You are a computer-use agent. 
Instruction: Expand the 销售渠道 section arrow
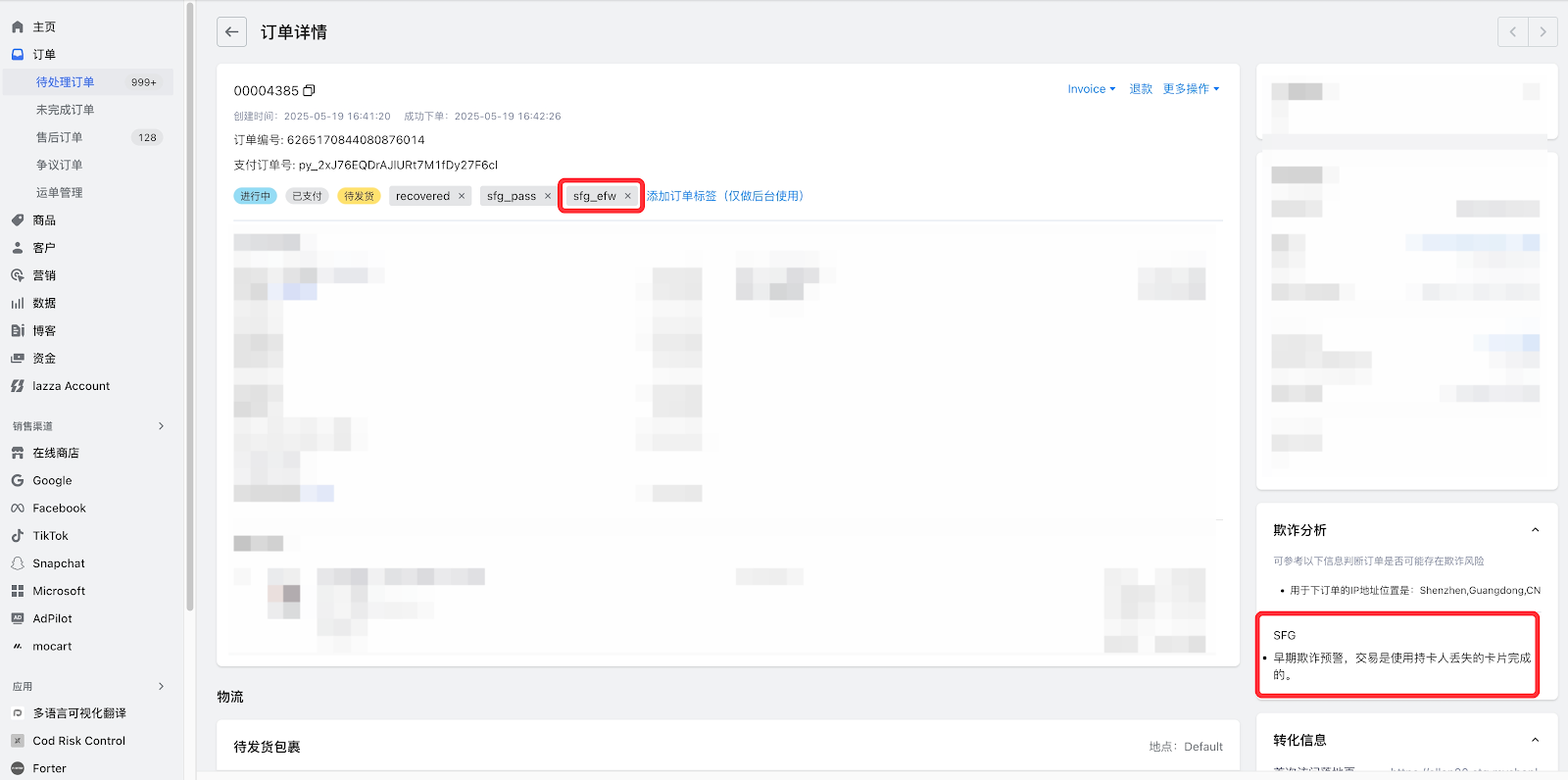(x=162, y=426)
